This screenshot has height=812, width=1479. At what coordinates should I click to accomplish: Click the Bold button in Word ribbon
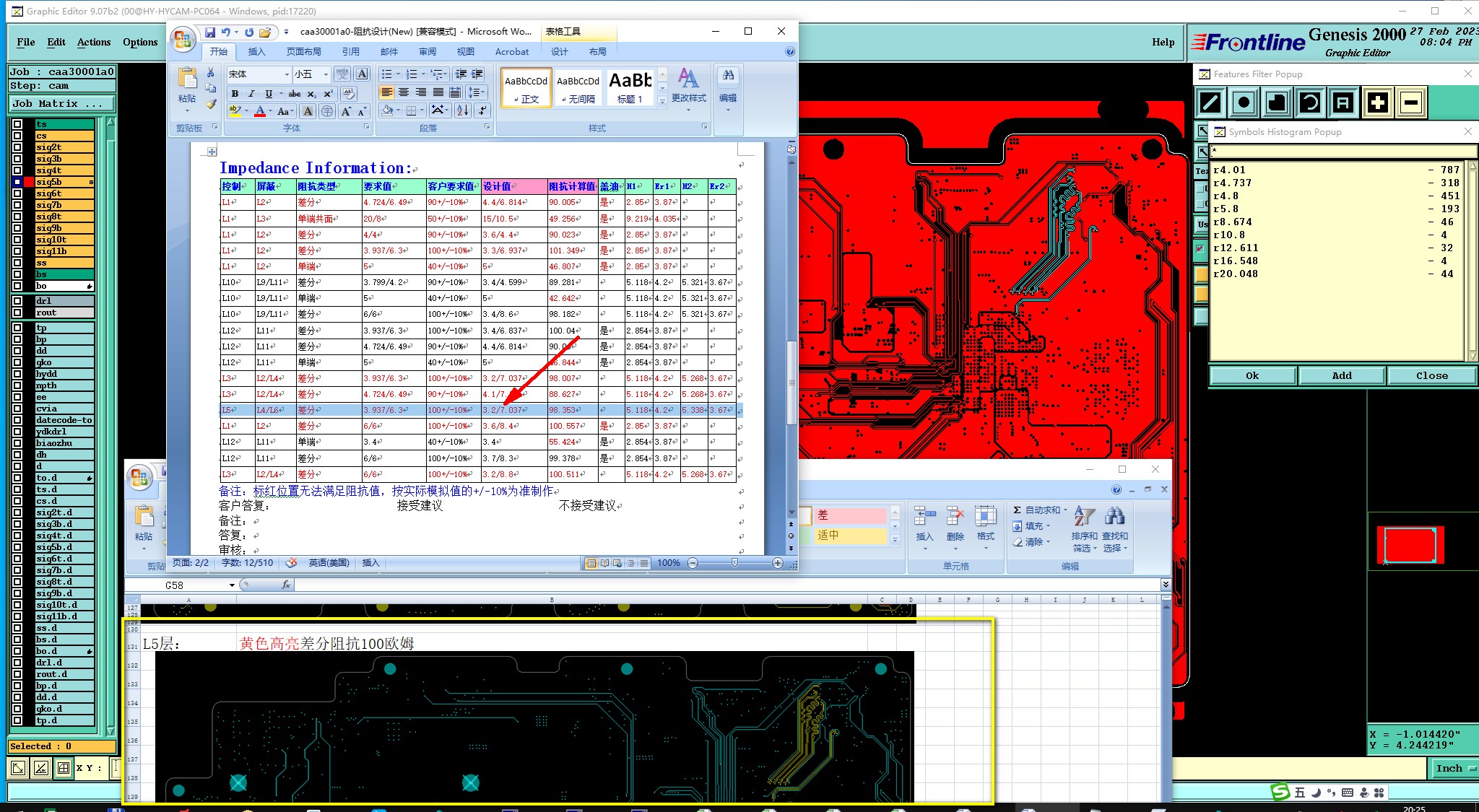[x=235, y=94]
